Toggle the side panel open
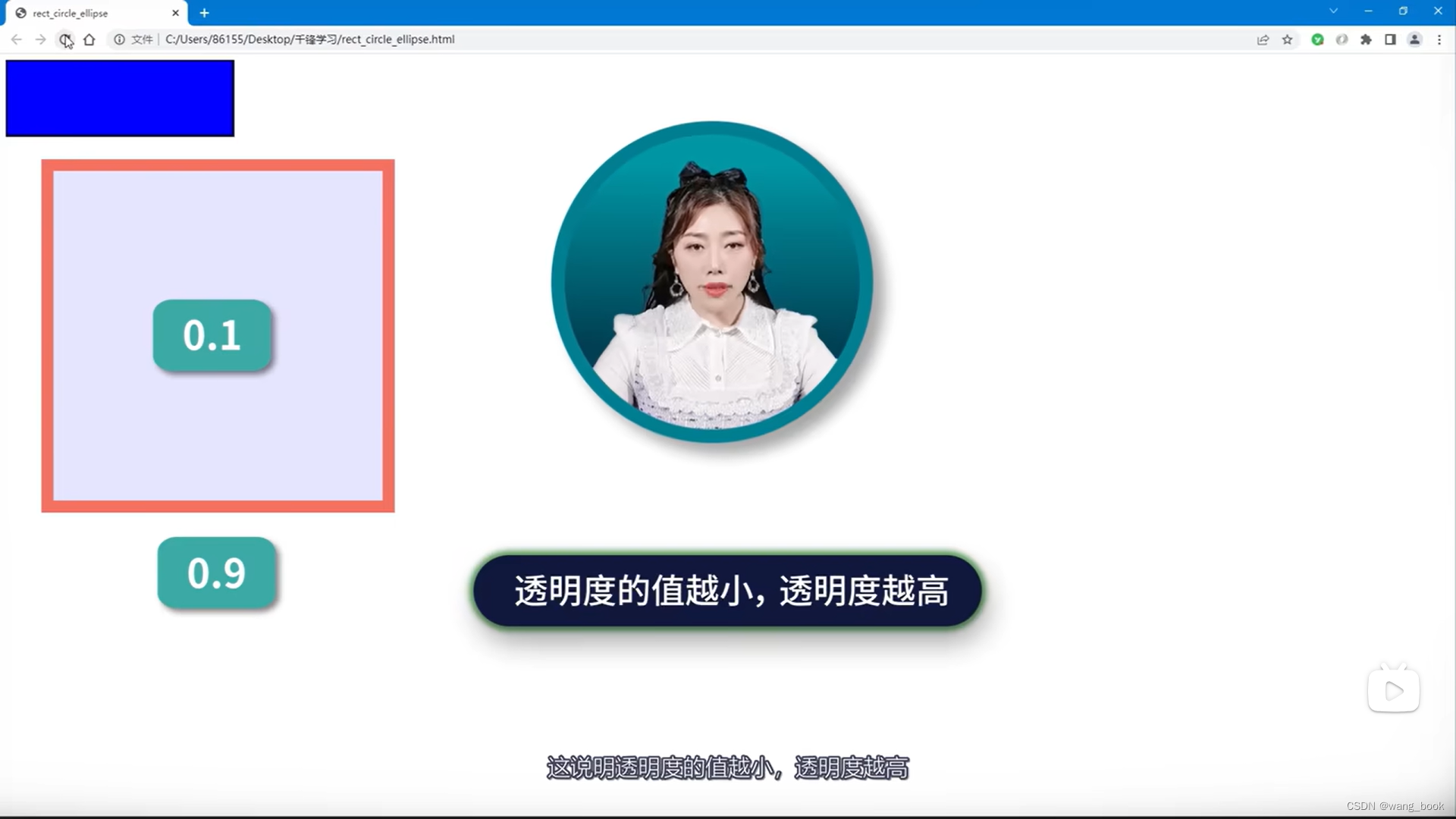The width and height of the screenshot is (1456, 819). coord(1391,39)
